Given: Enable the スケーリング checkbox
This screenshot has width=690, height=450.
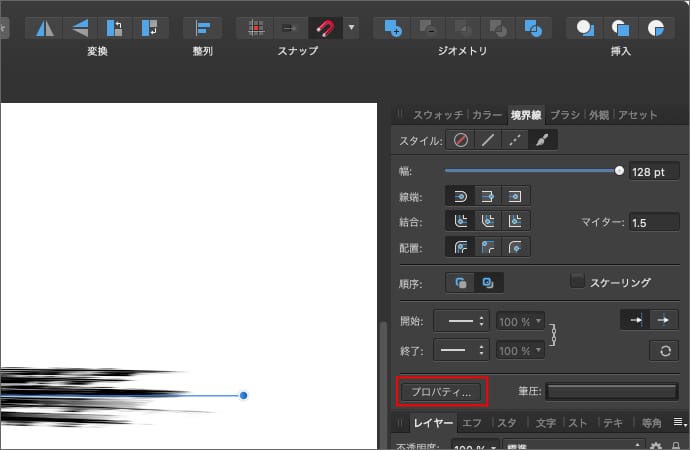Looking at the screenshot, I should pos(577,282).
